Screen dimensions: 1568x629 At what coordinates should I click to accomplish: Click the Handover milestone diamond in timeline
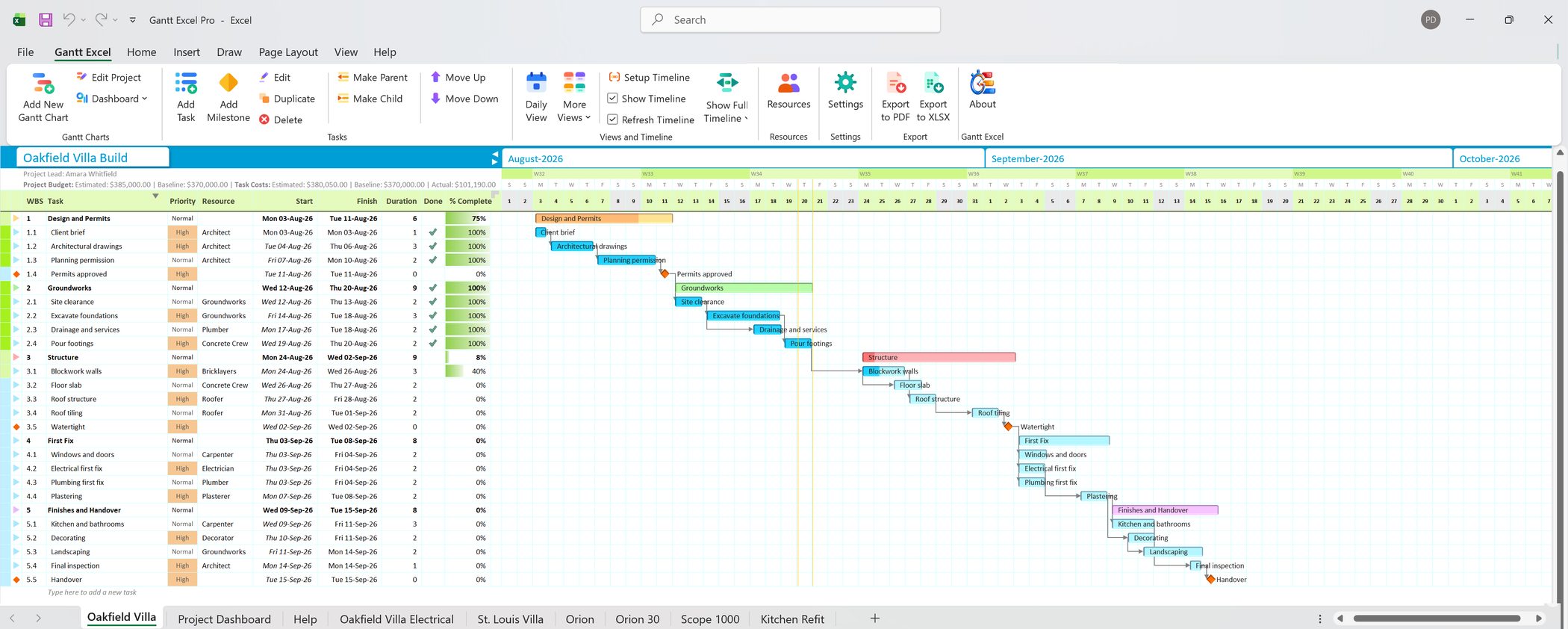point(1210,580)
